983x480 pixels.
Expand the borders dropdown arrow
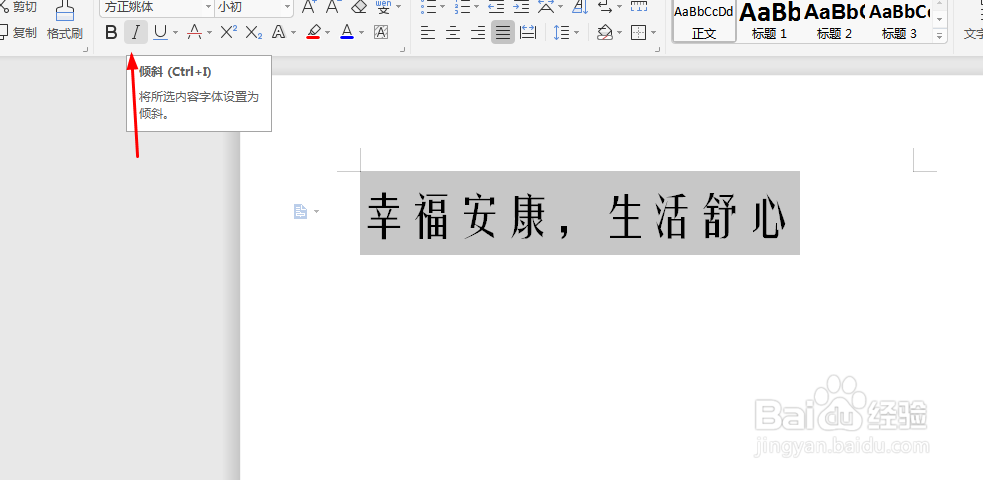(x=653, y=33)
